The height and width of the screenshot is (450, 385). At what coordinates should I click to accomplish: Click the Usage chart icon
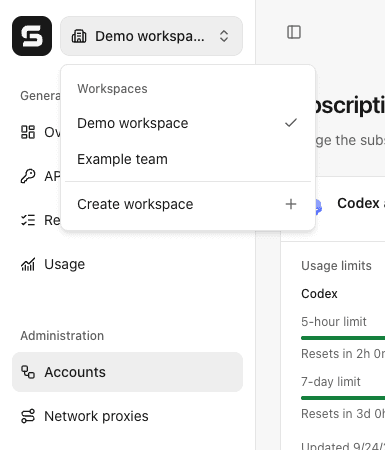click(28, 264)
